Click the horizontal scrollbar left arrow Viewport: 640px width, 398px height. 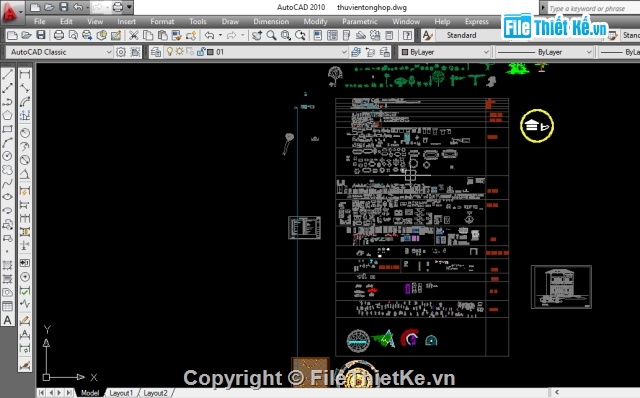click(x=556, y=392)
